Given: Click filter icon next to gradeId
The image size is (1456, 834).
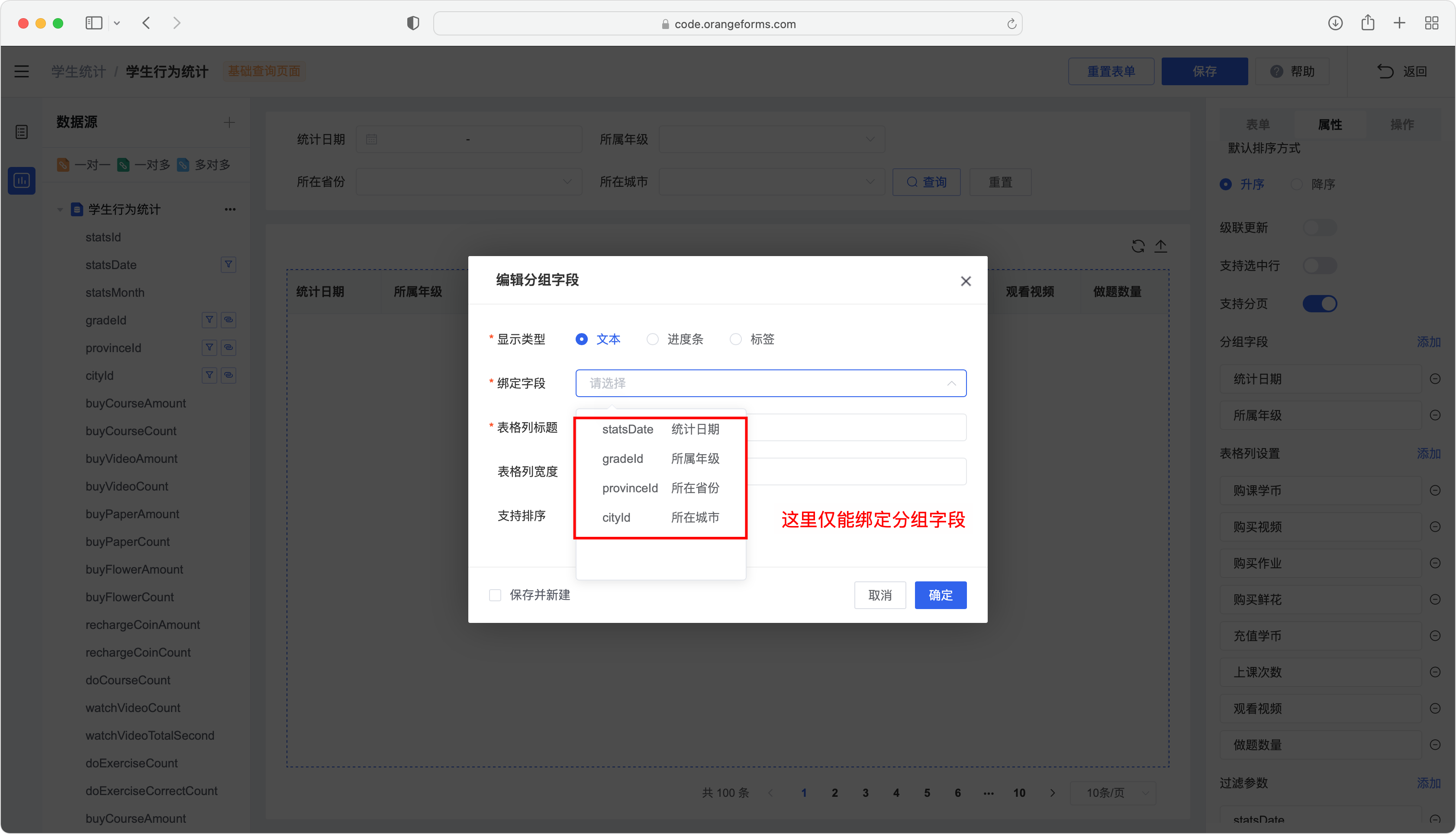Looking at the screenshot, I should click(x=210, y=320).
